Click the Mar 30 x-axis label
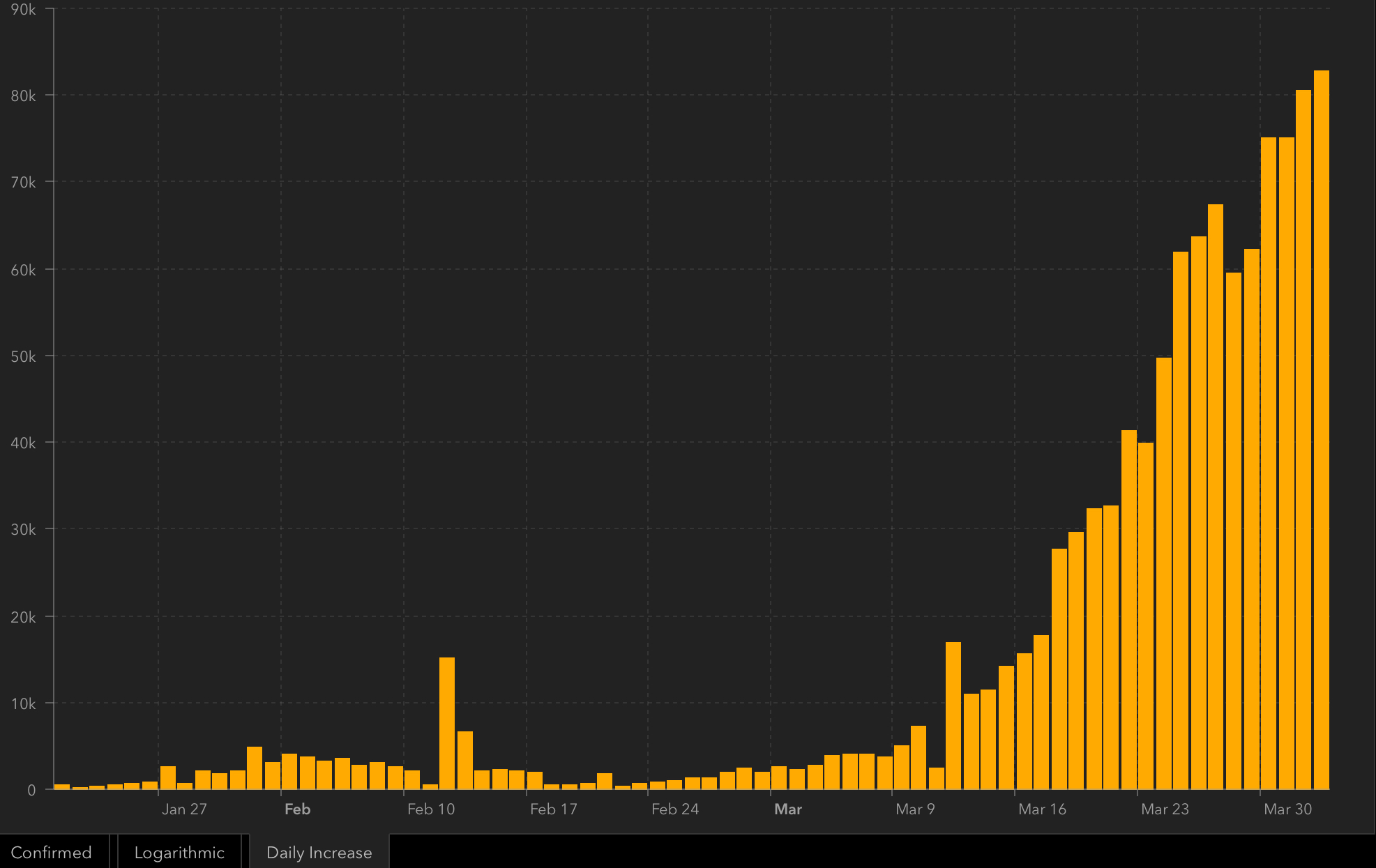This screenshot has width=1376, height=868. (1287, 809)
